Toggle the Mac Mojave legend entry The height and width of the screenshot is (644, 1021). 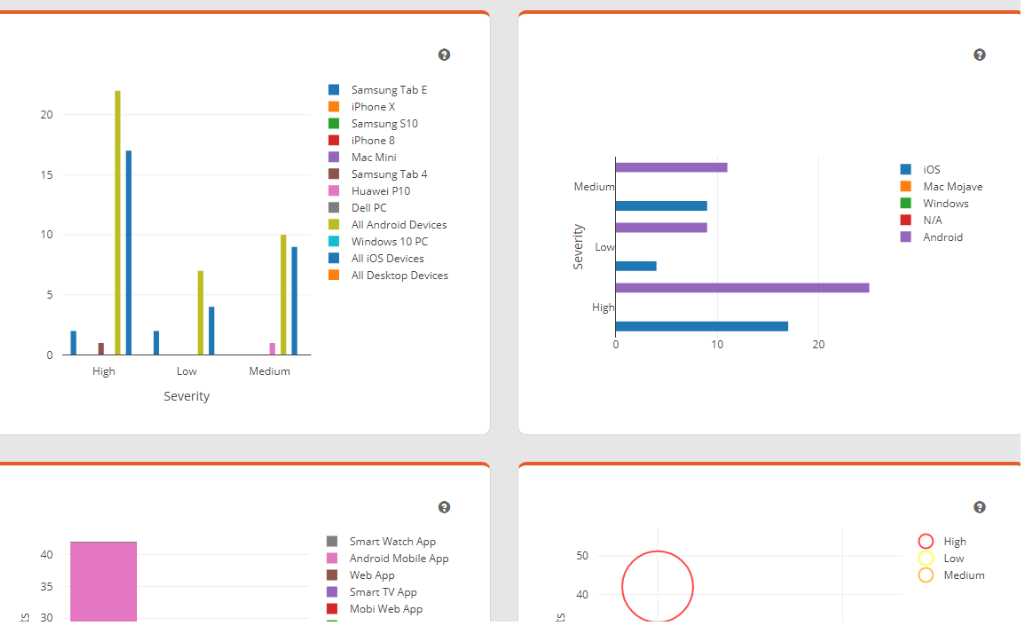tap(952, 186)
